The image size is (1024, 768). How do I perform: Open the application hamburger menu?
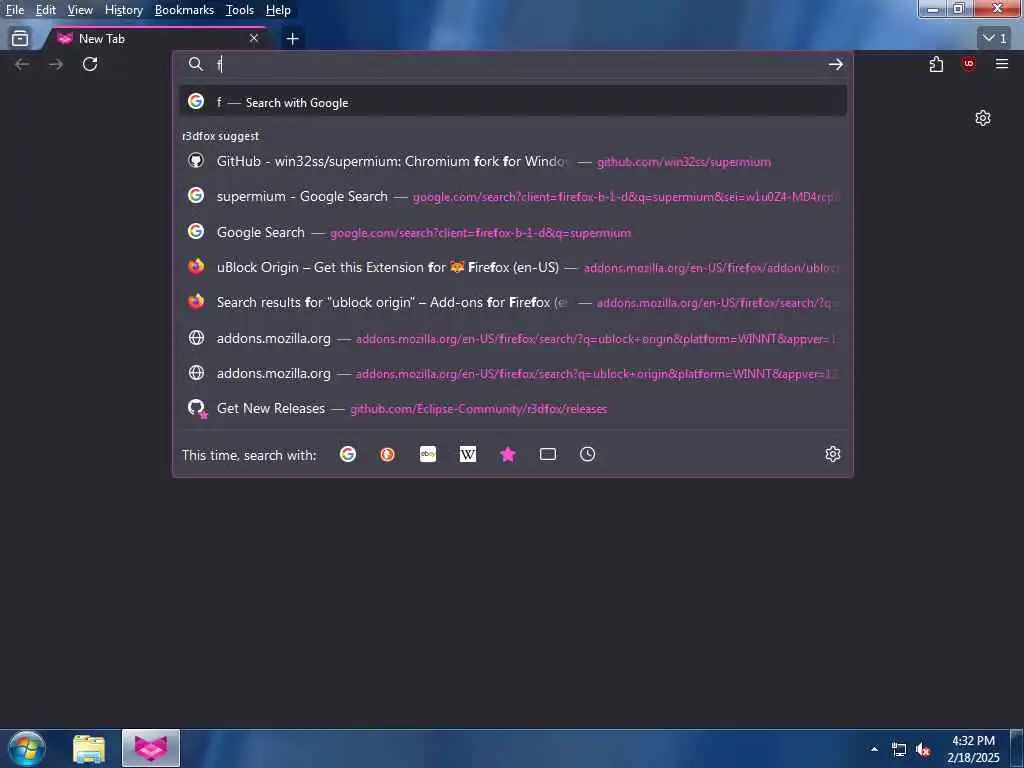tap(1002, 64)
